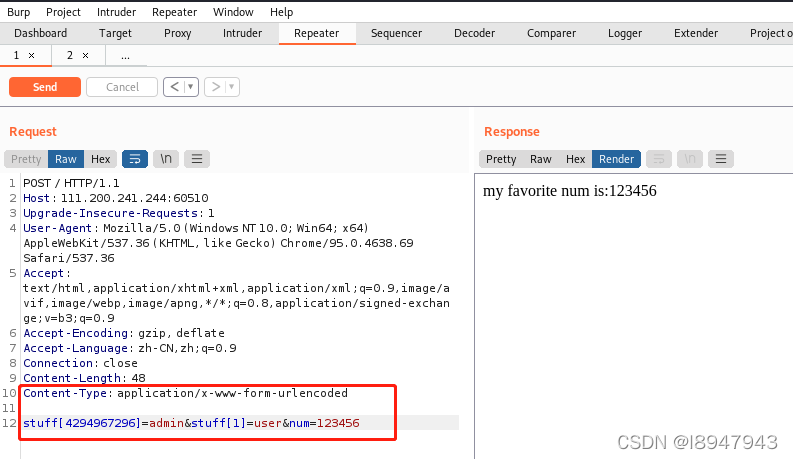Add new Repeater tab with ellipsis
This screenshot has width=793, height=459.
click(x=125, y=56)
